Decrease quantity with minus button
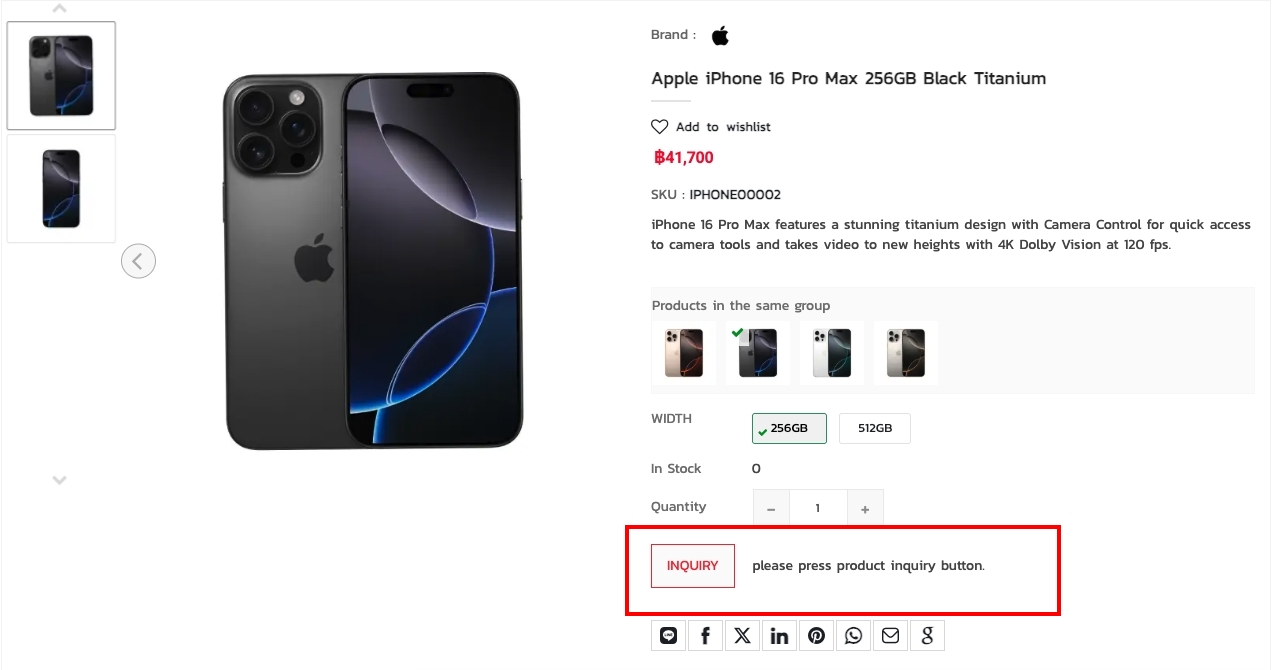Screen dimensions: 1272x670 pyautogui.click(x=771, y=509)
